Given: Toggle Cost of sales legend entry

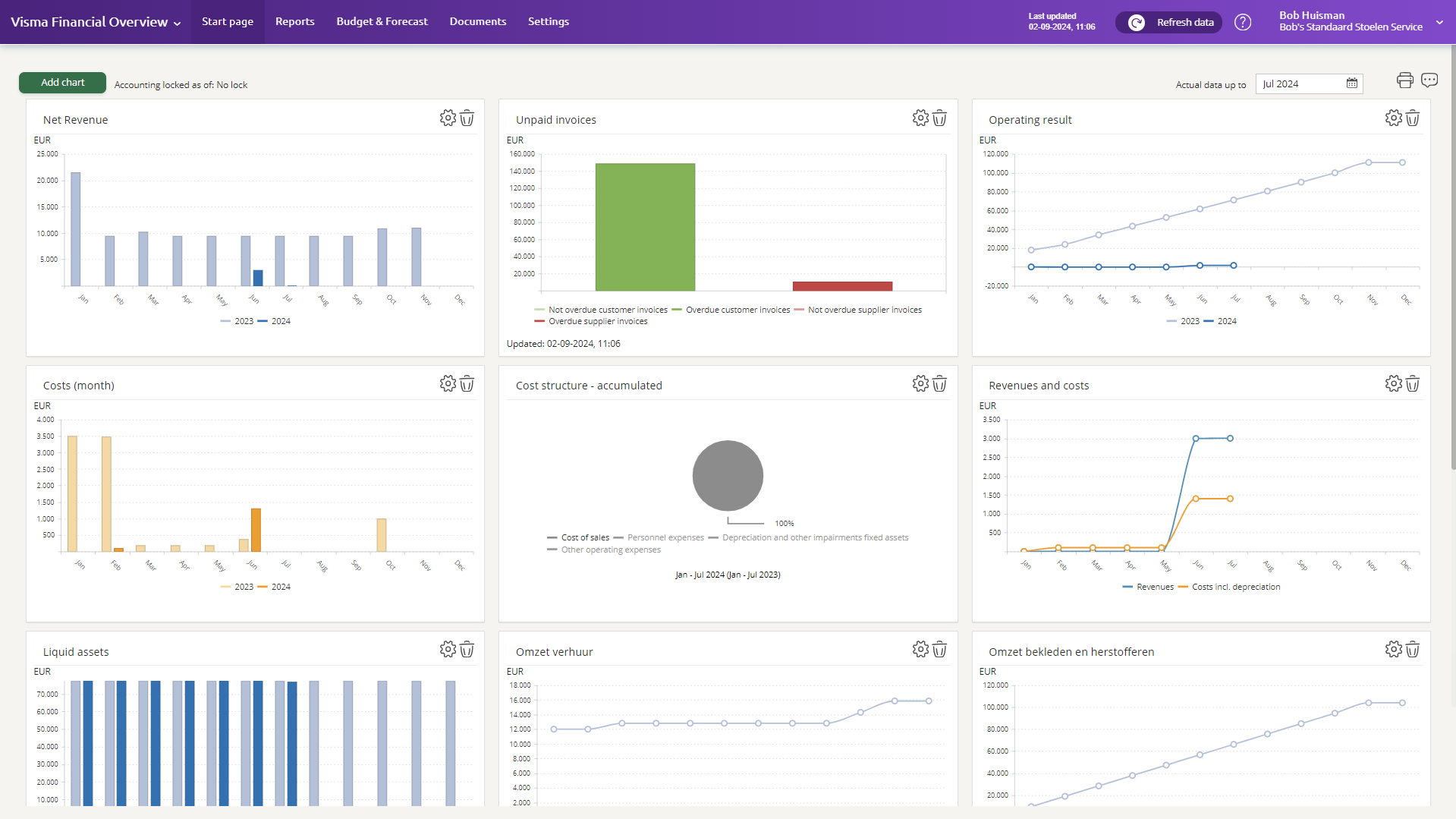Looking at the screenshot, I should tap(578, 537).
